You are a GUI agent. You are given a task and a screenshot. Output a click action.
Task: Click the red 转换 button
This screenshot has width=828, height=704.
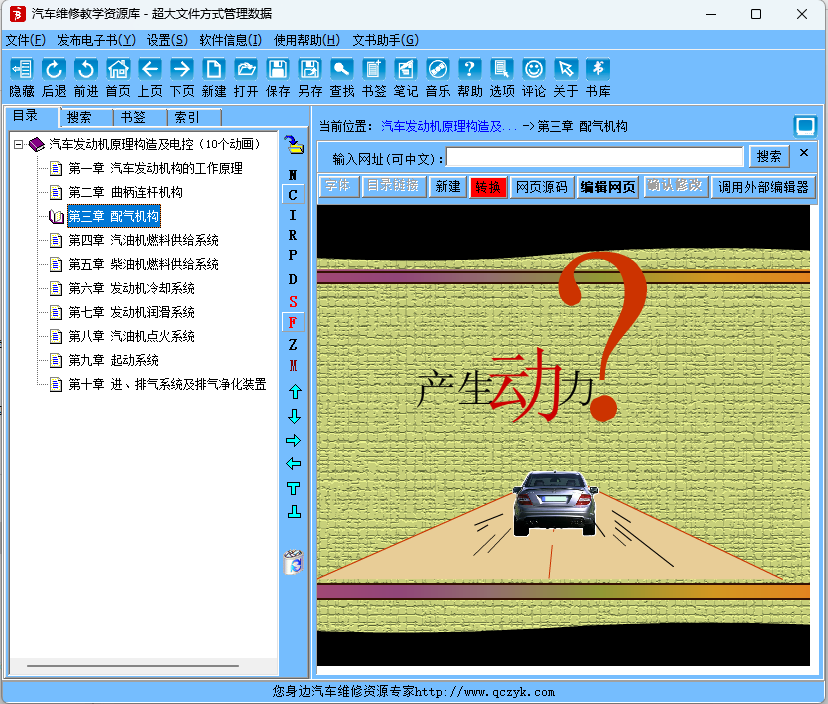tap(488, 187)
